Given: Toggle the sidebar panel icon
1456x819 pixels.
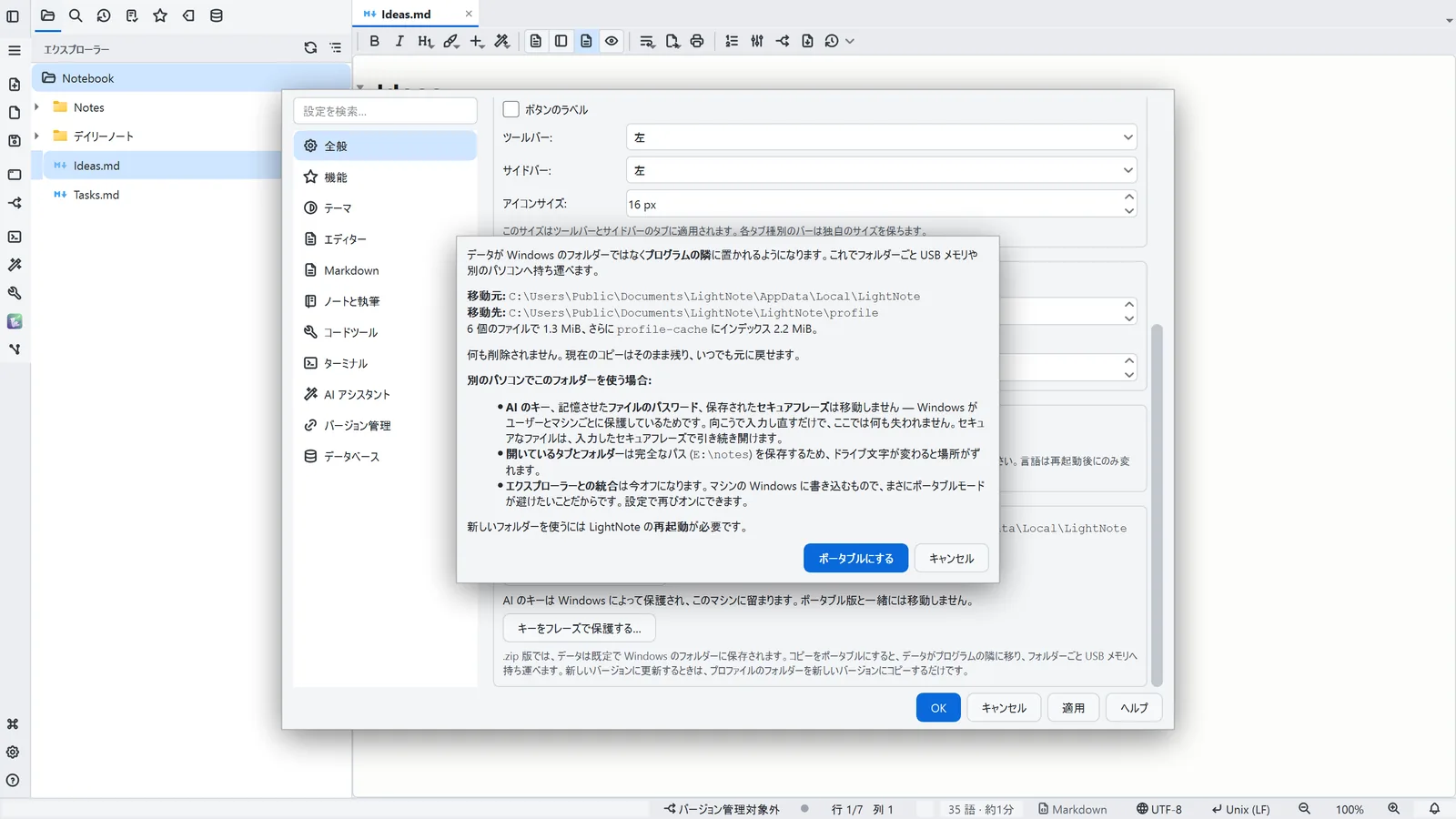Looking at the screenshot, I should 13,15.
